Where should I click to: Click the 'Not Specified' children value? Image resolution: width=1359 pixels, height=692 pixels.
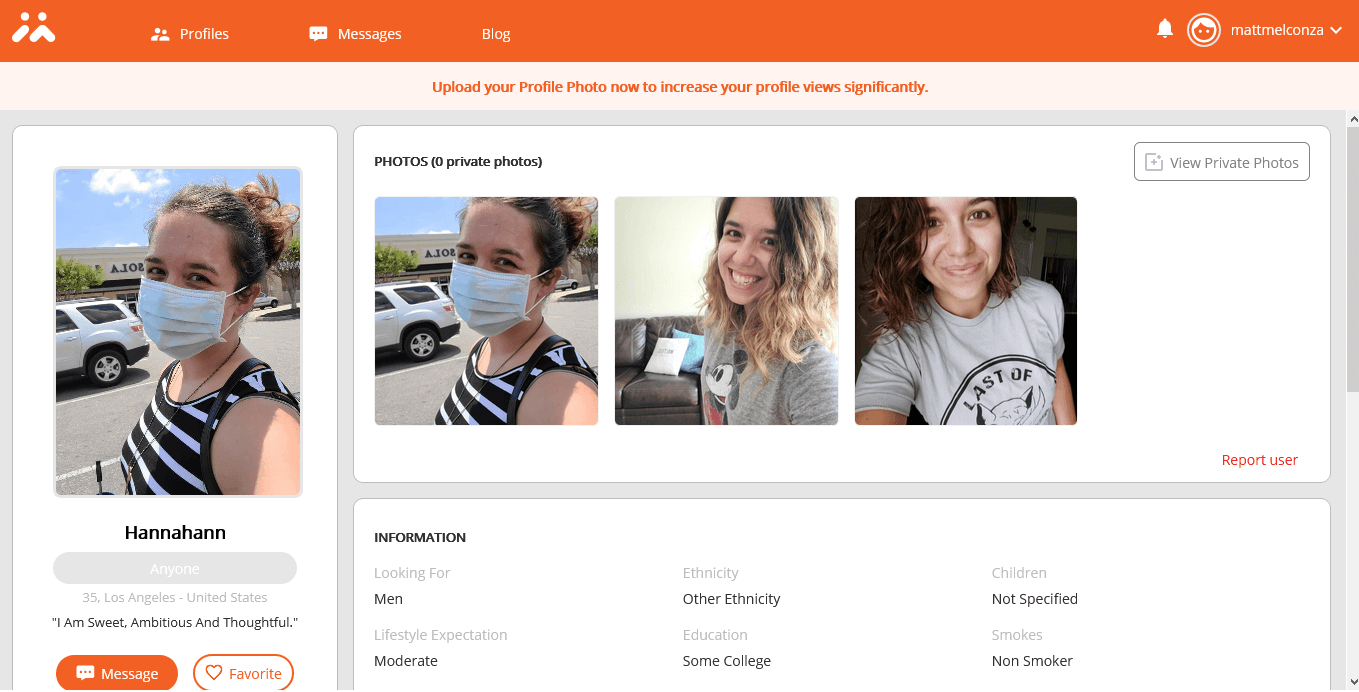[1035, 599]
